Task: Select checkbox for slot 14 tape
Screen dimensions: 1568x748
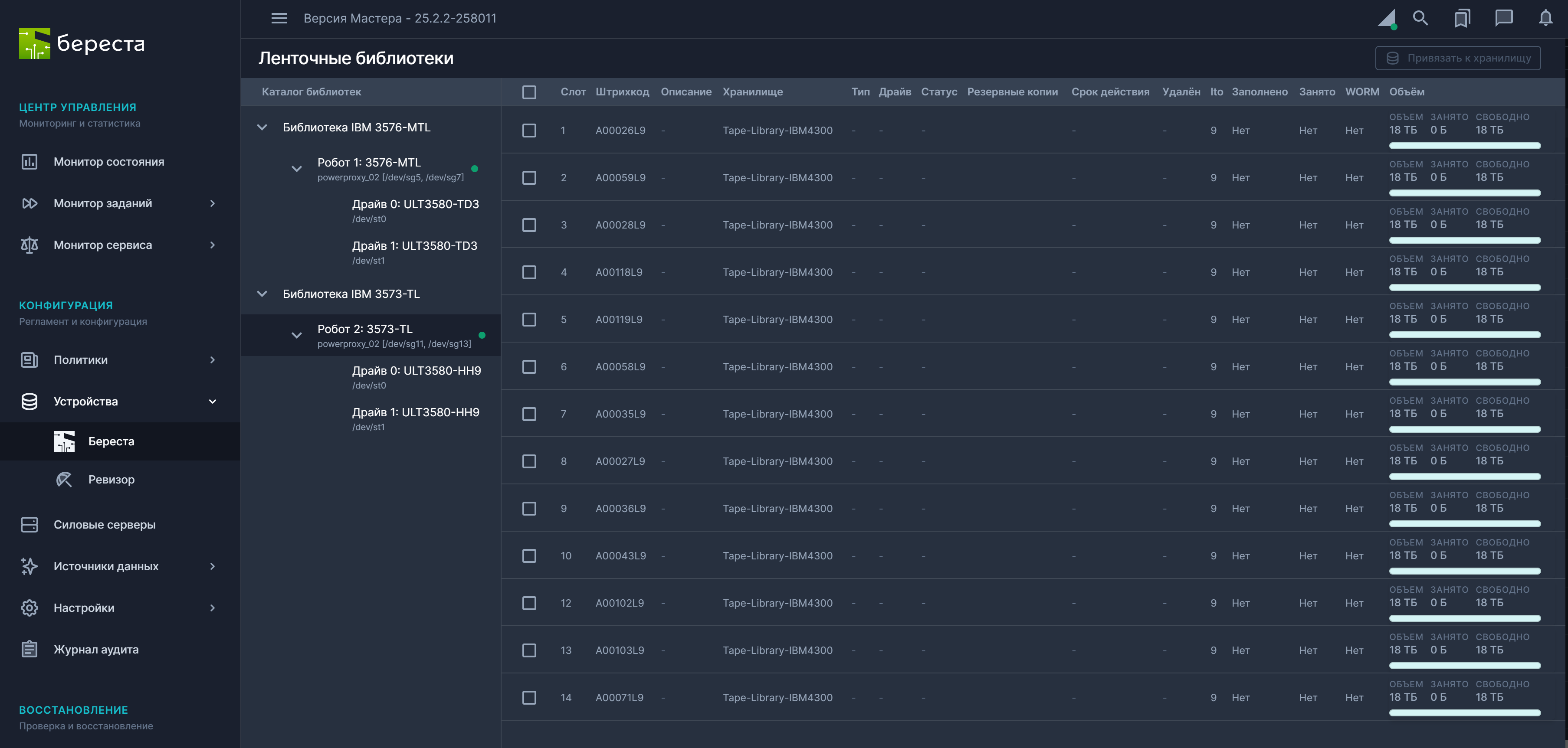Action: coord(529,698)
